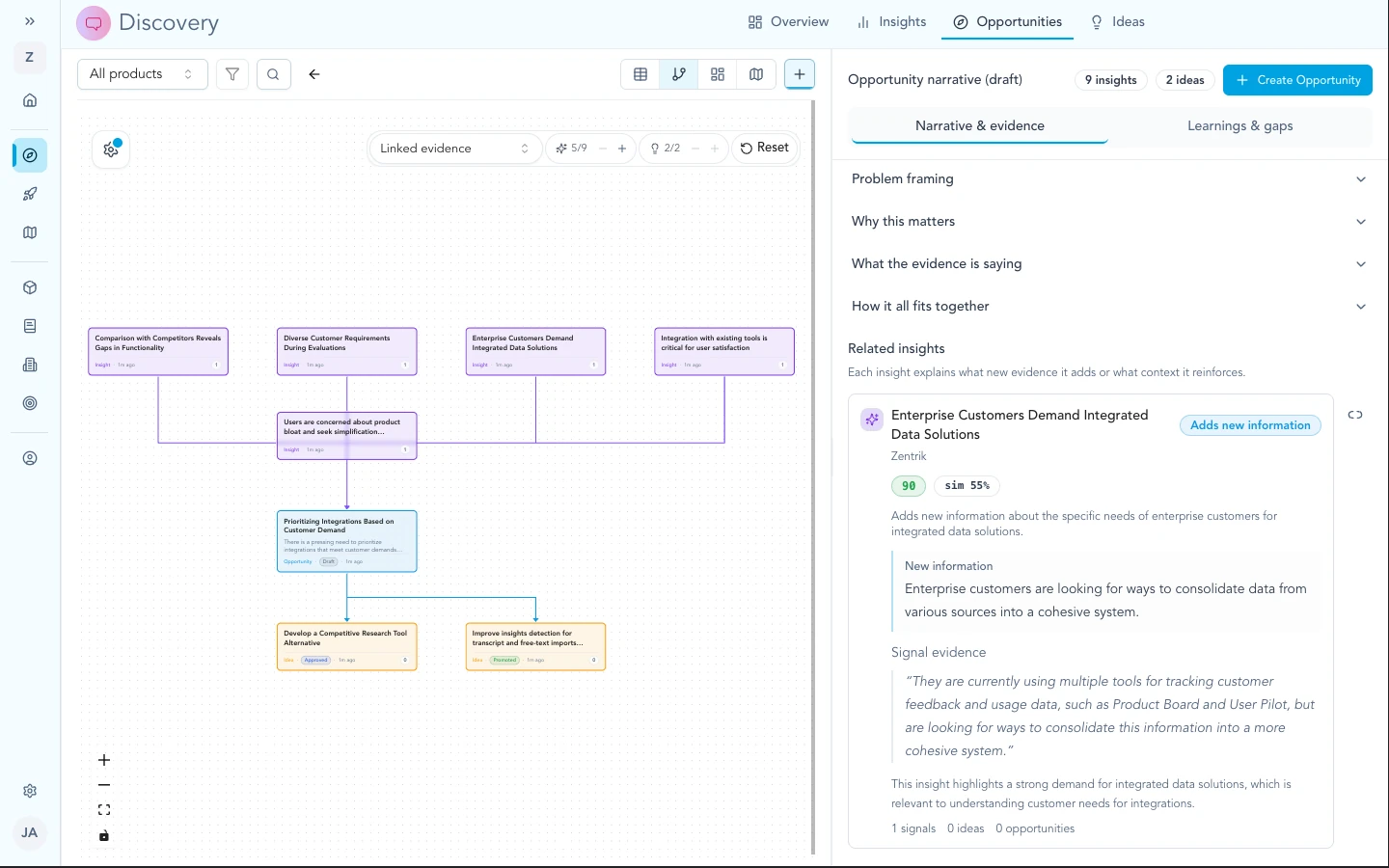Click the search icon in the top toolbar
This screenshot has height=868, width=1389.
273,73
